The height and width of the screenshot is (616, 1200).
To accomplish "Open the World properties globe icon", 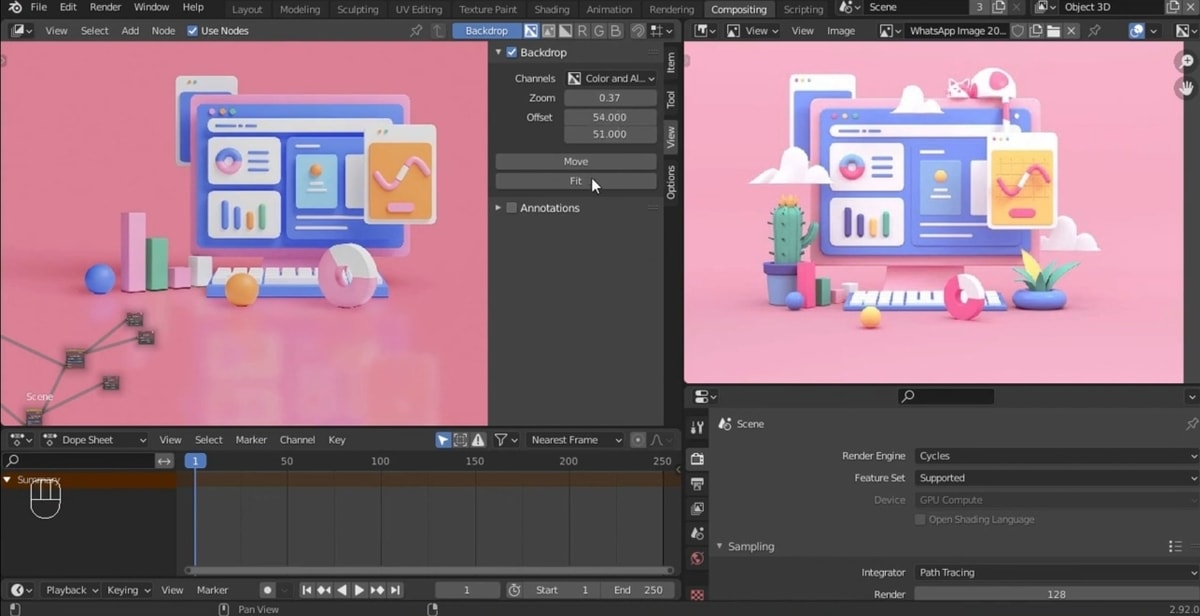I will [697, 558].
